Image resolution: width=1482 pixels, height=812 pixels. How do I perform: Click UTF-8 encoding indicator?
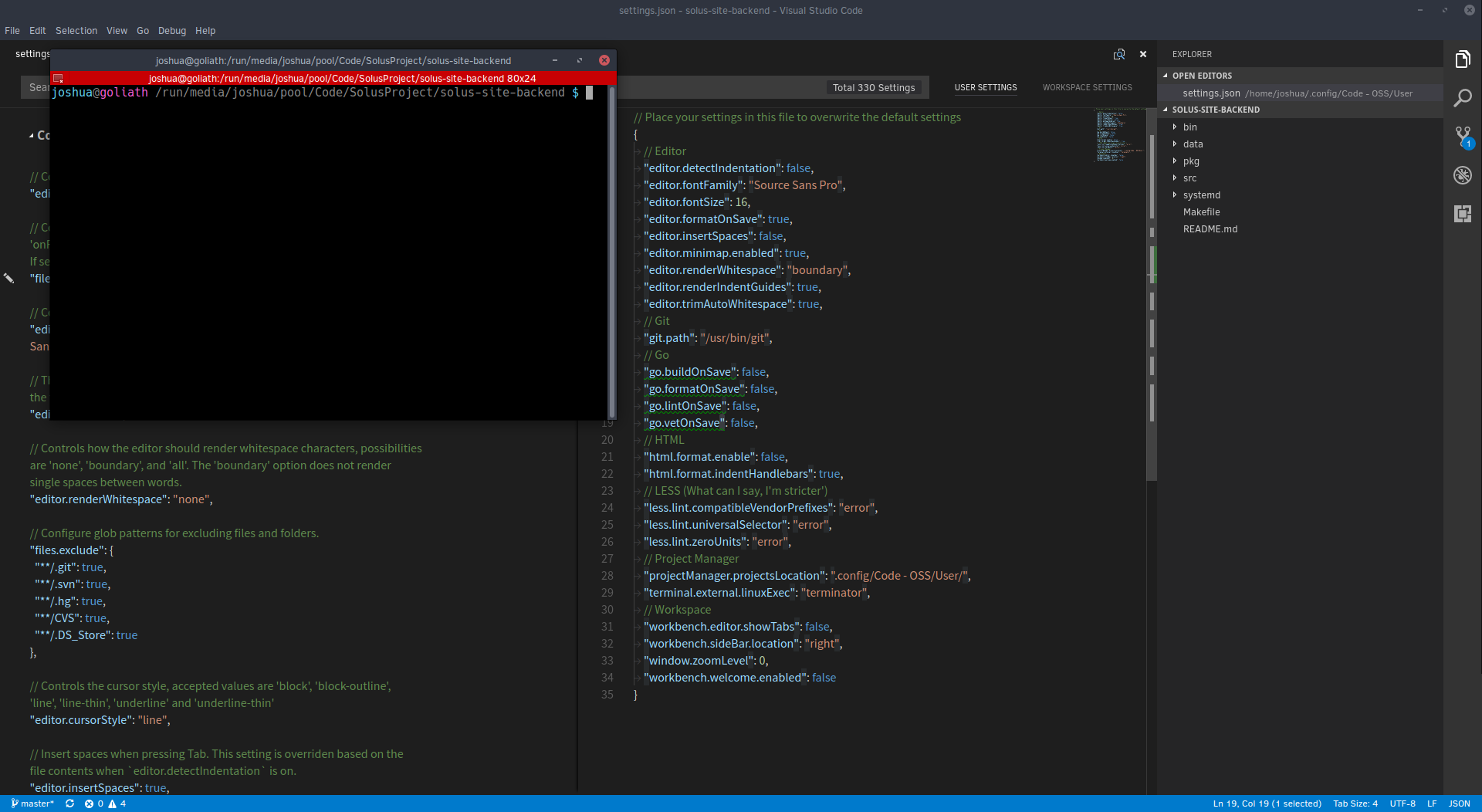(1402, 804)
